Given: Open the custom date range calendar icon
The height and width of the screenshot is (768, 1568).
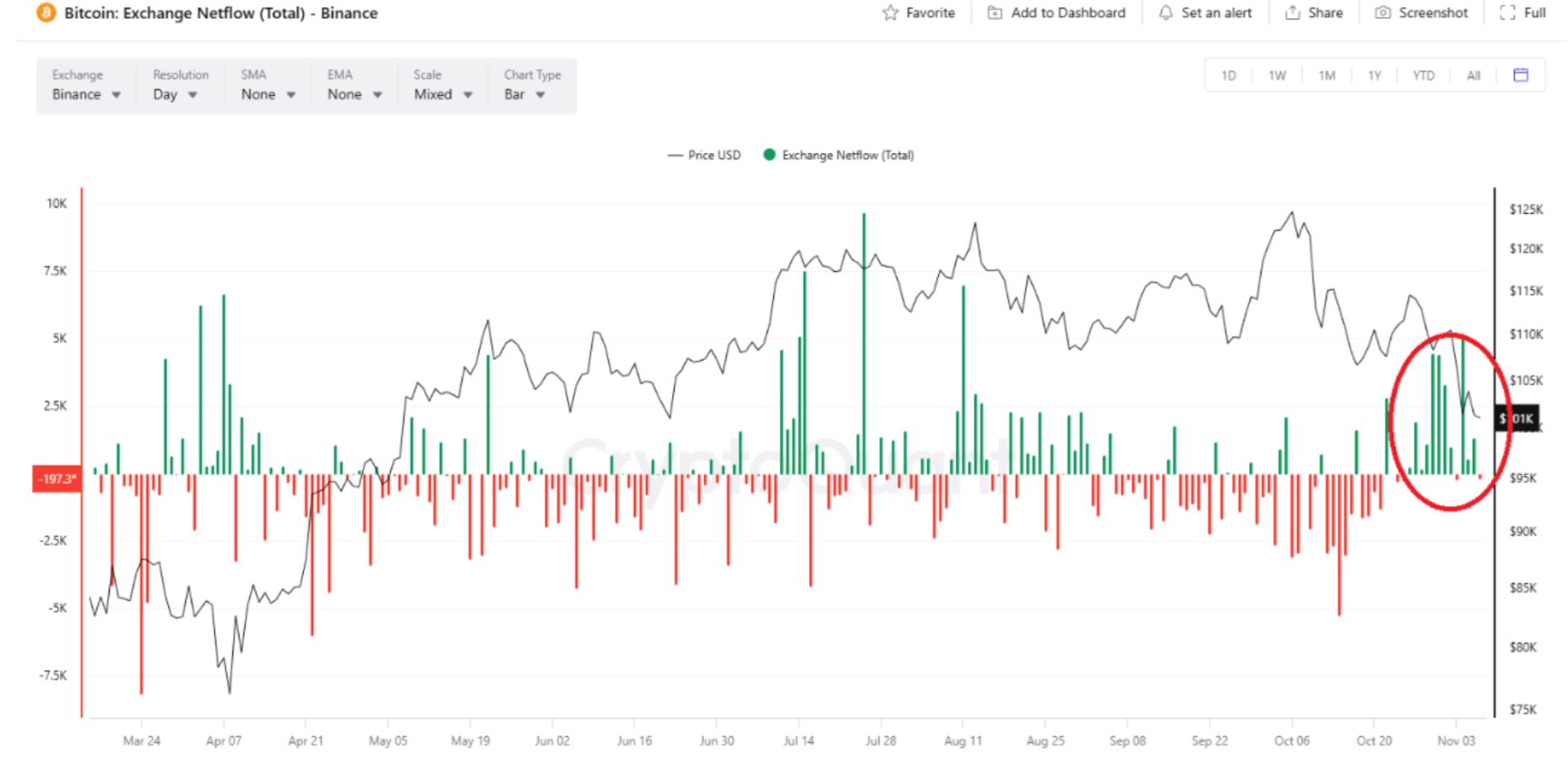Looking at the screenshot, I should [1521, 74].
